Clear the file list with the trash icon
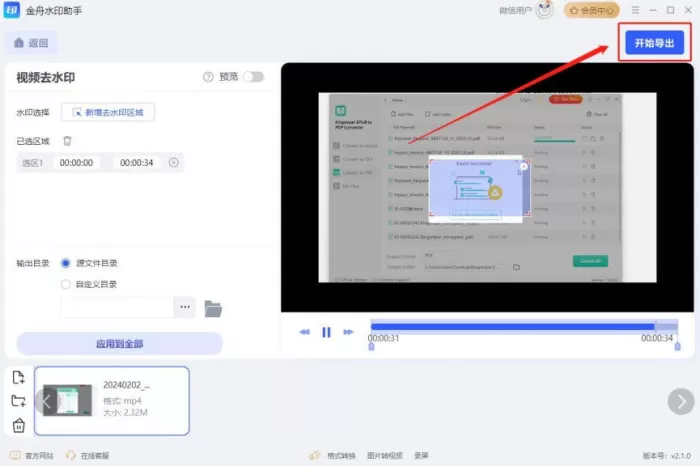The image size is (700, 466). coord(19,425)
